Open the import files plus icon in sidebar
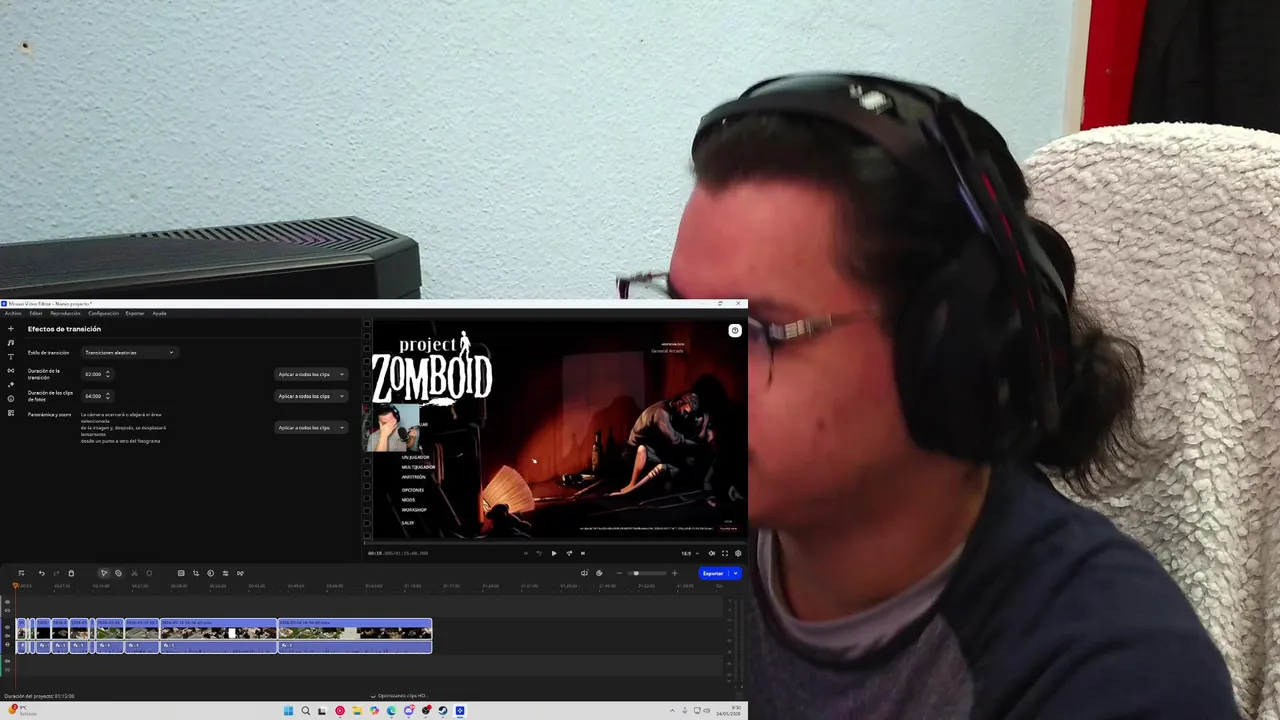 click(11, 329)
